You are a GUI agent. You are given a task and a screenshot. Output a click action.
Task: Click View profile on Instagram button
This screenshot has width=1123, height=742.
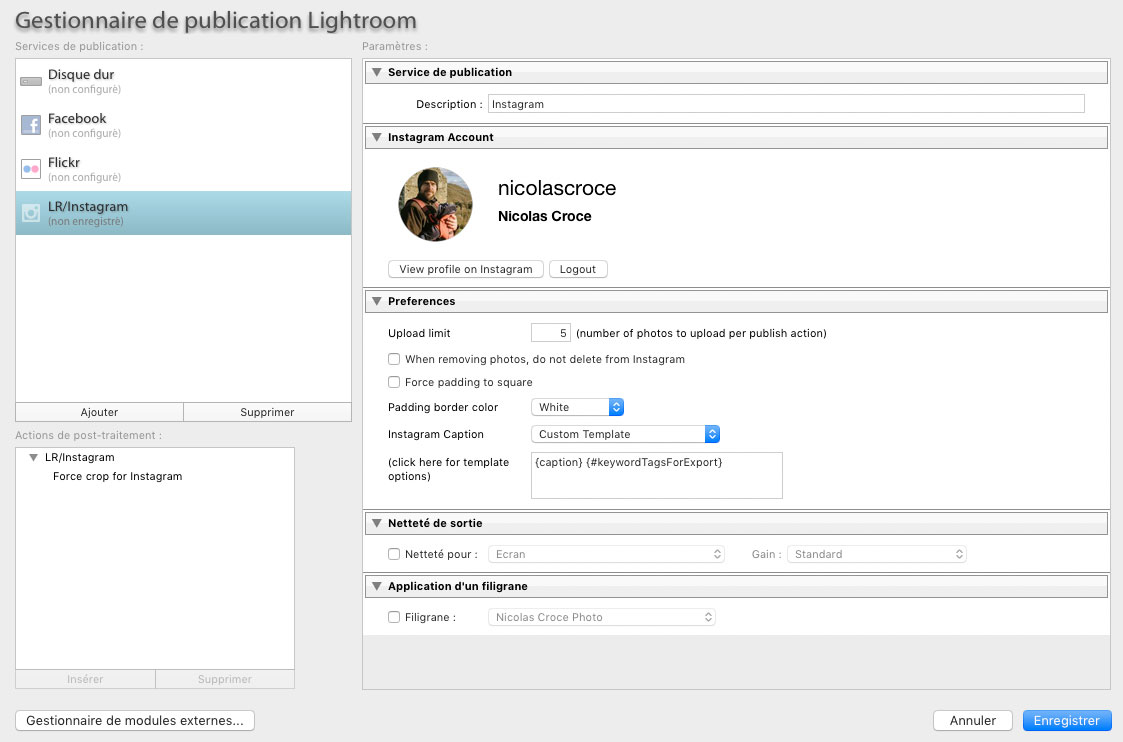[465, 269]
